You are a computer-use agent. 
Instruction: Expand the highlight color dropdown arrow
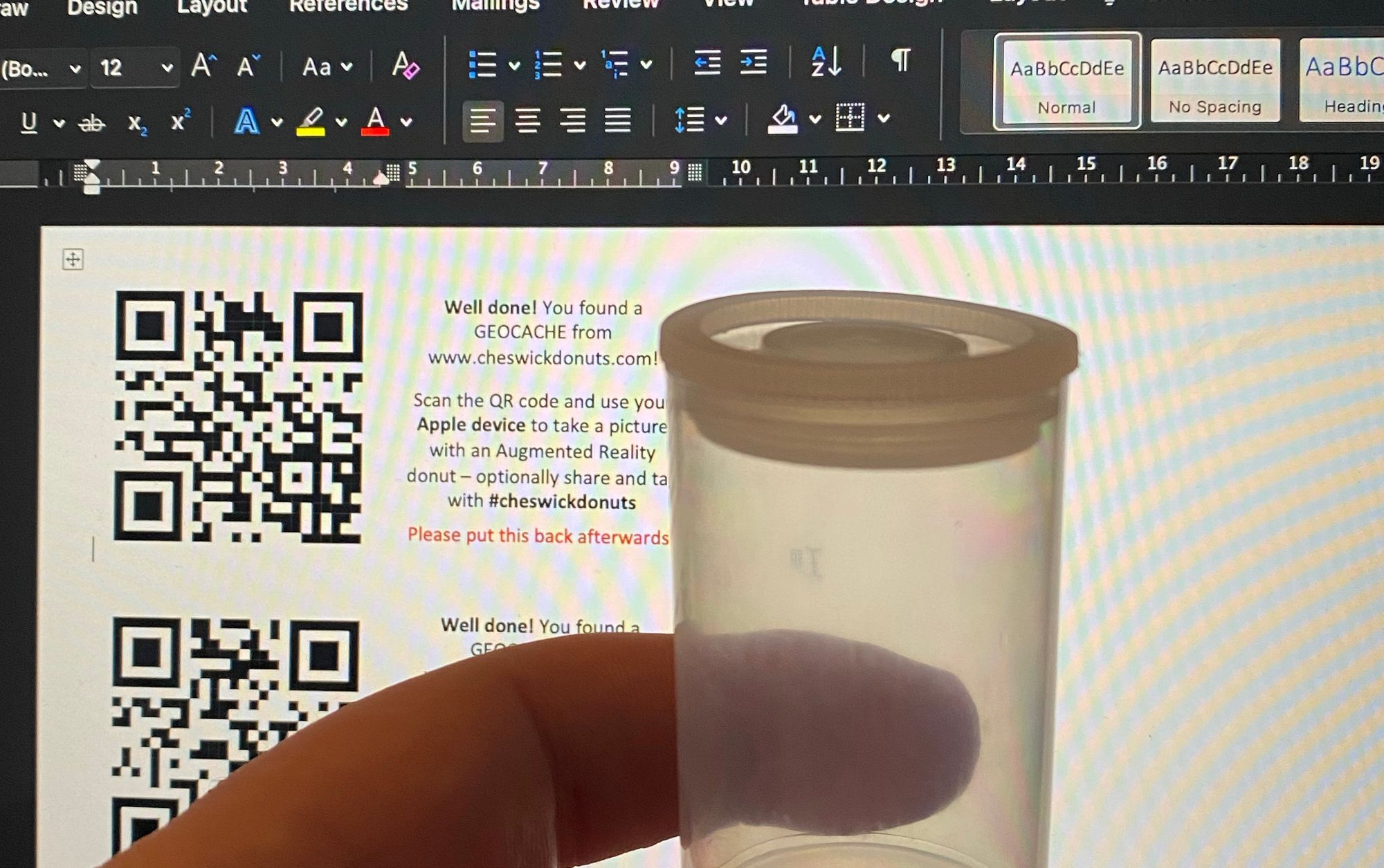click(x=341, y=122)
